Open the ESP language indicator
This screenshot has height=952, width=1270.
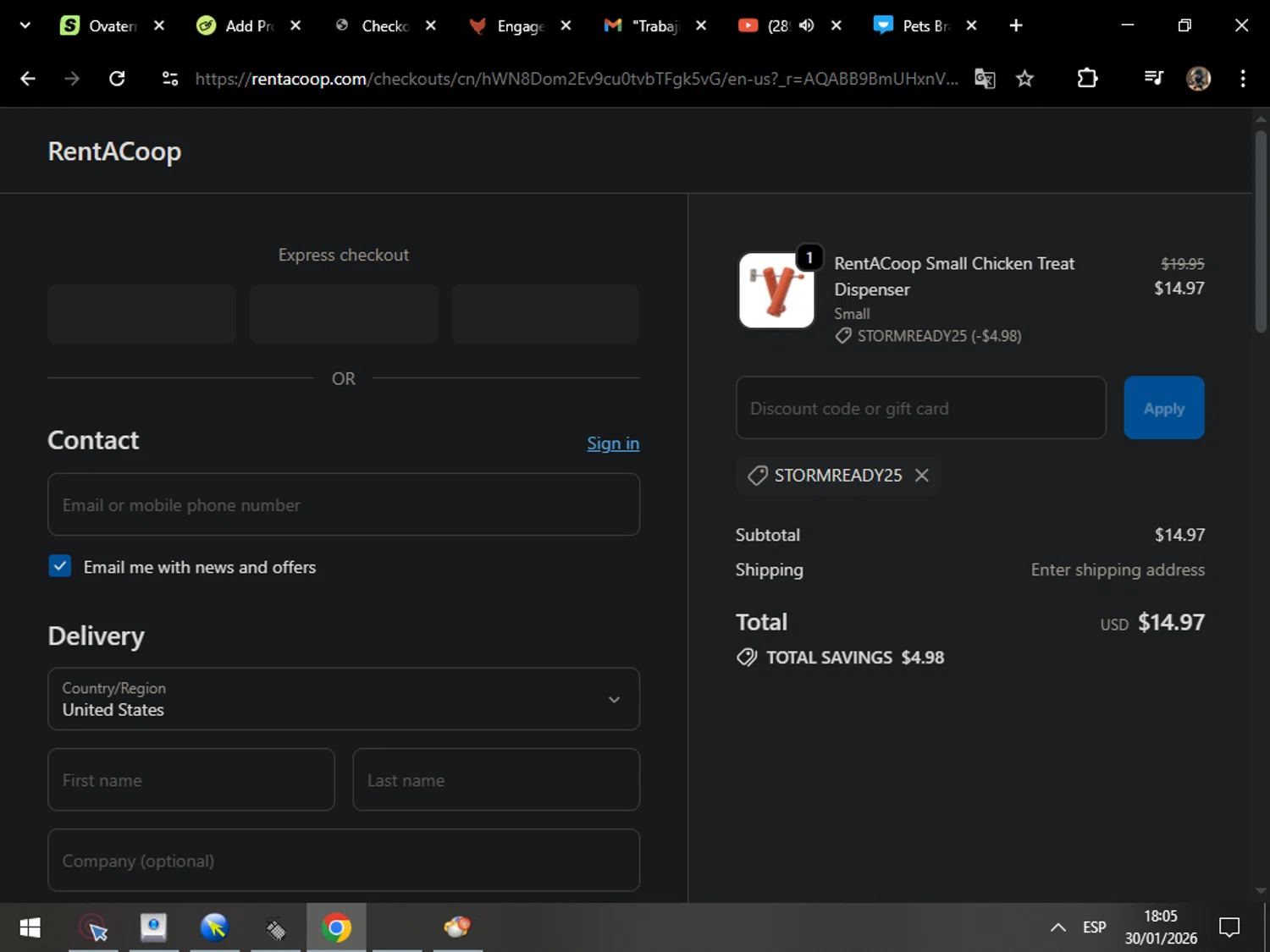[x=1094, y=927]
